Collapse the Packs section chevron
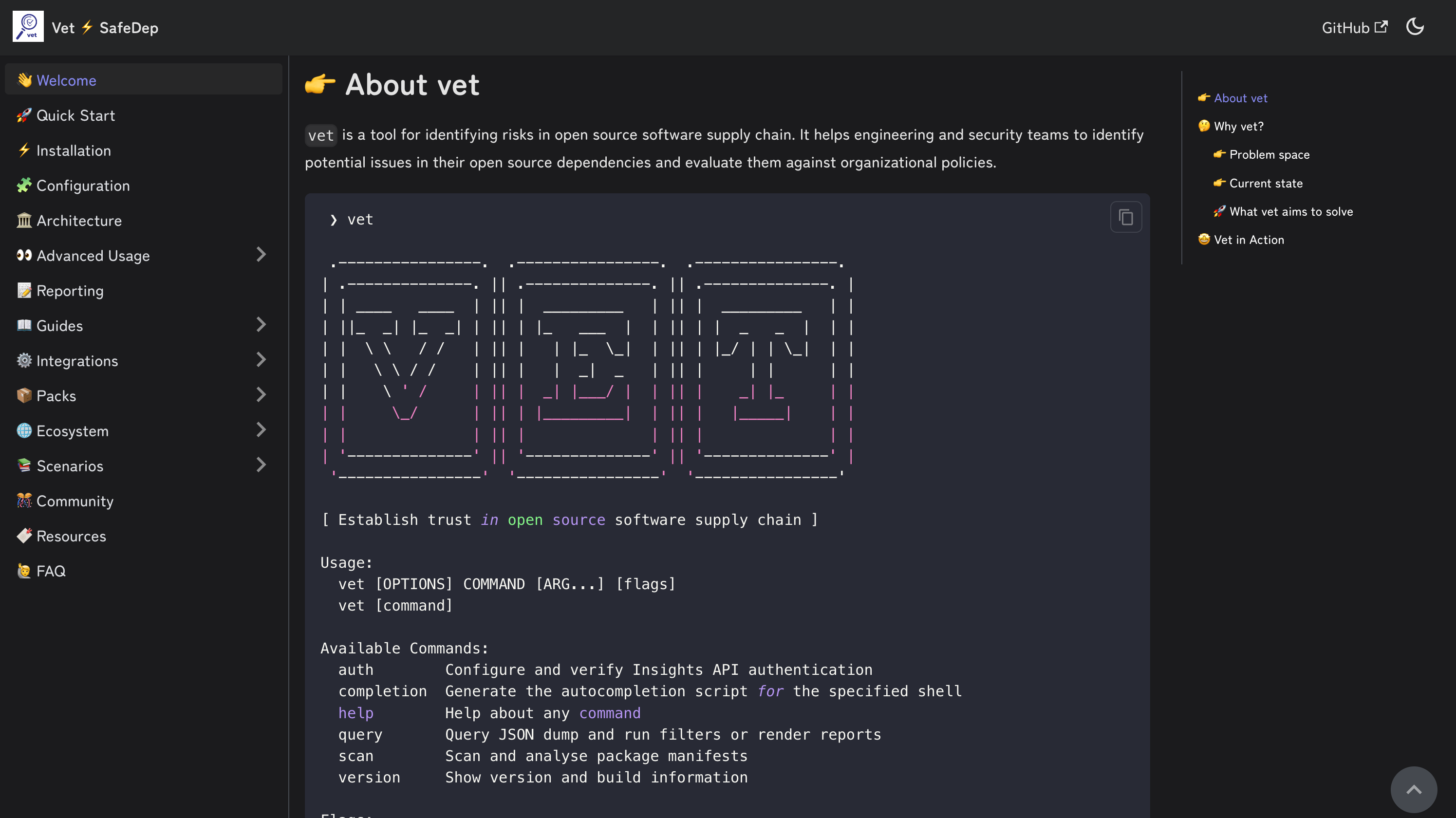 261,394
